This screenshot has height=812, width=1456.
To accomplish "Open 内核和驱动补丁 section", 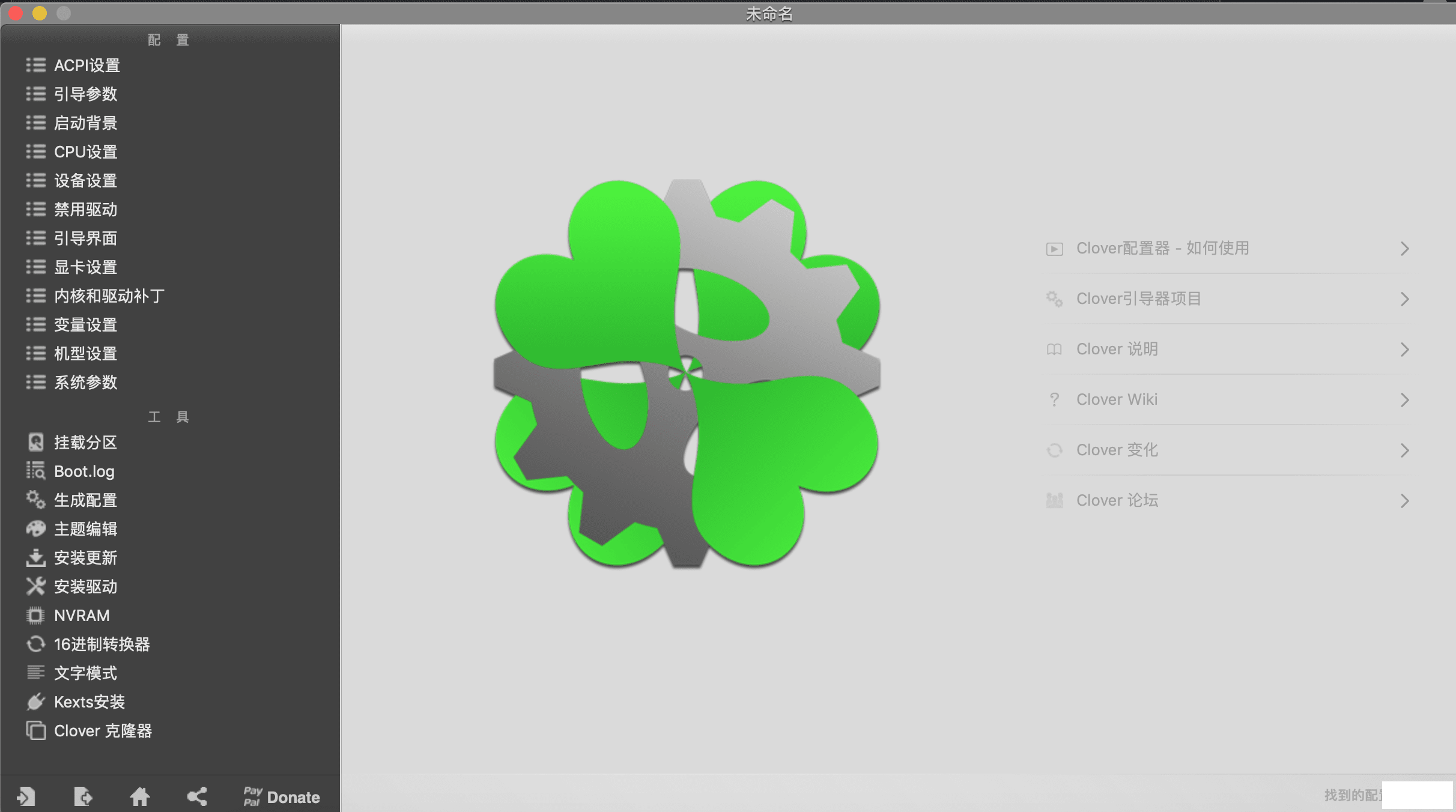I will [x=109, y=296].
